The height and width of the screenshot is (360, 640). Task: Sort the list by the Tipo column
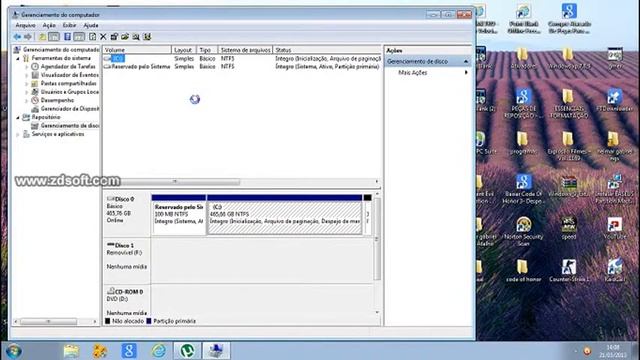(207, 50)
